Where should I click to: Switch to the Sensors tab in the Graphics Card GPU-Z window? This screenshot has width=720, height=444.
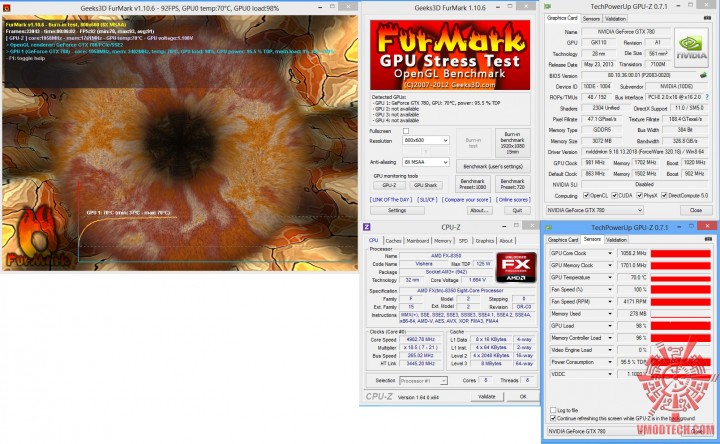pyautogui.click(x=591, y=19)
